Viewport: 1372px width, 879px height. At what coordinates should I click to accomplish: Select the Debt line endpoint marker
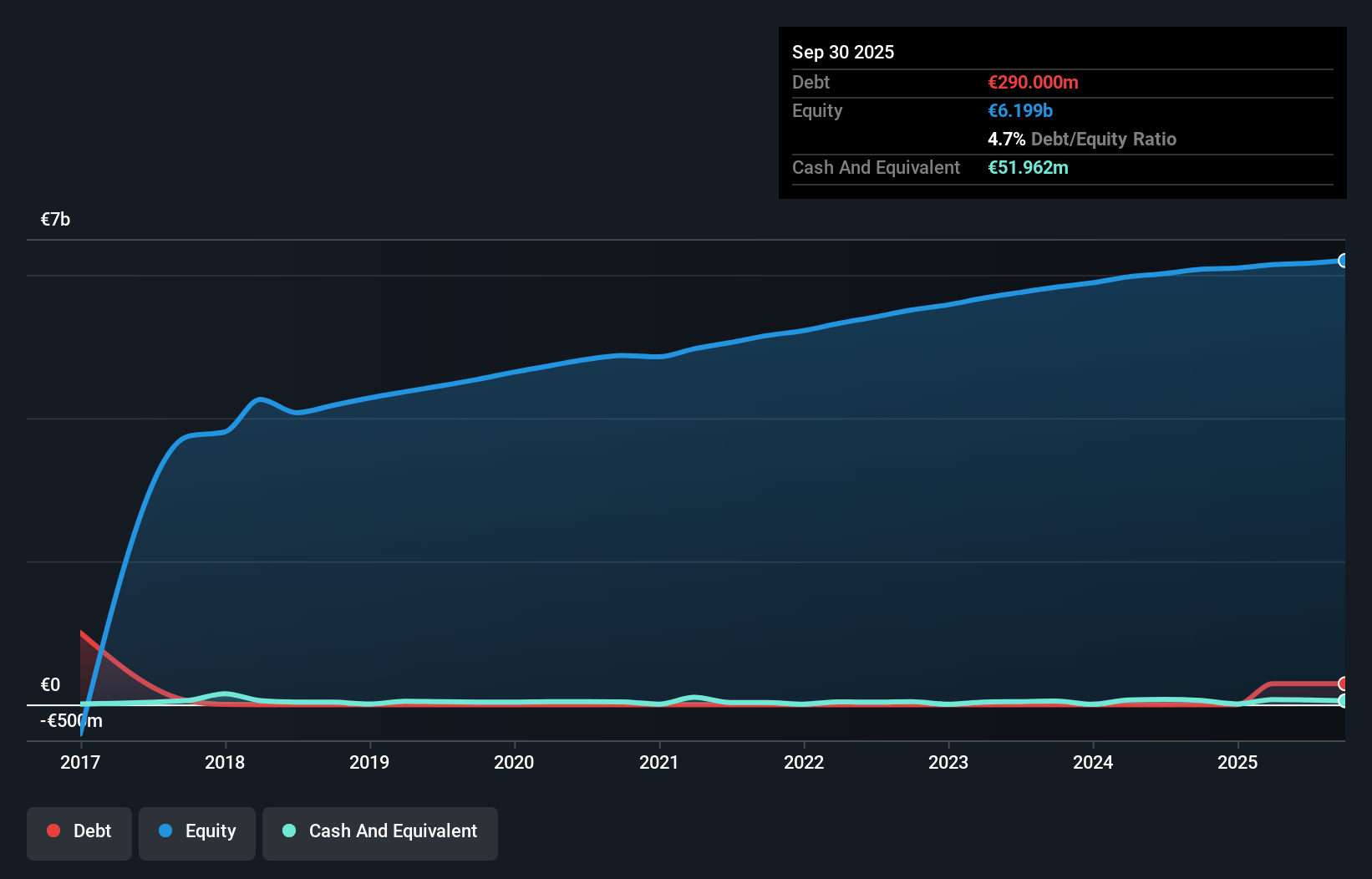[x=1343, y=682]
